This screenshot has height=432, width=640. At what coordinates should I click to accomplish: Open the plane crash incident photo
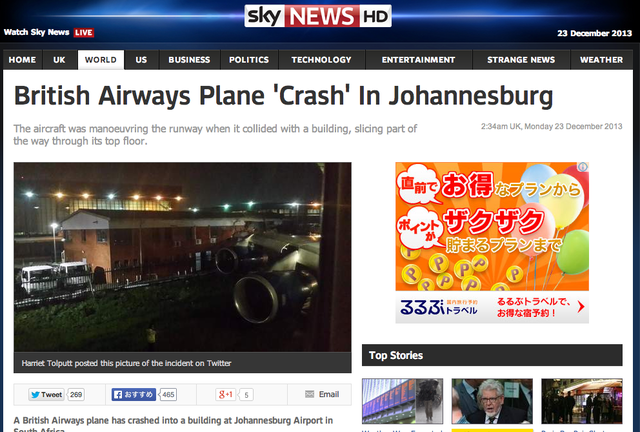[182, 257]
